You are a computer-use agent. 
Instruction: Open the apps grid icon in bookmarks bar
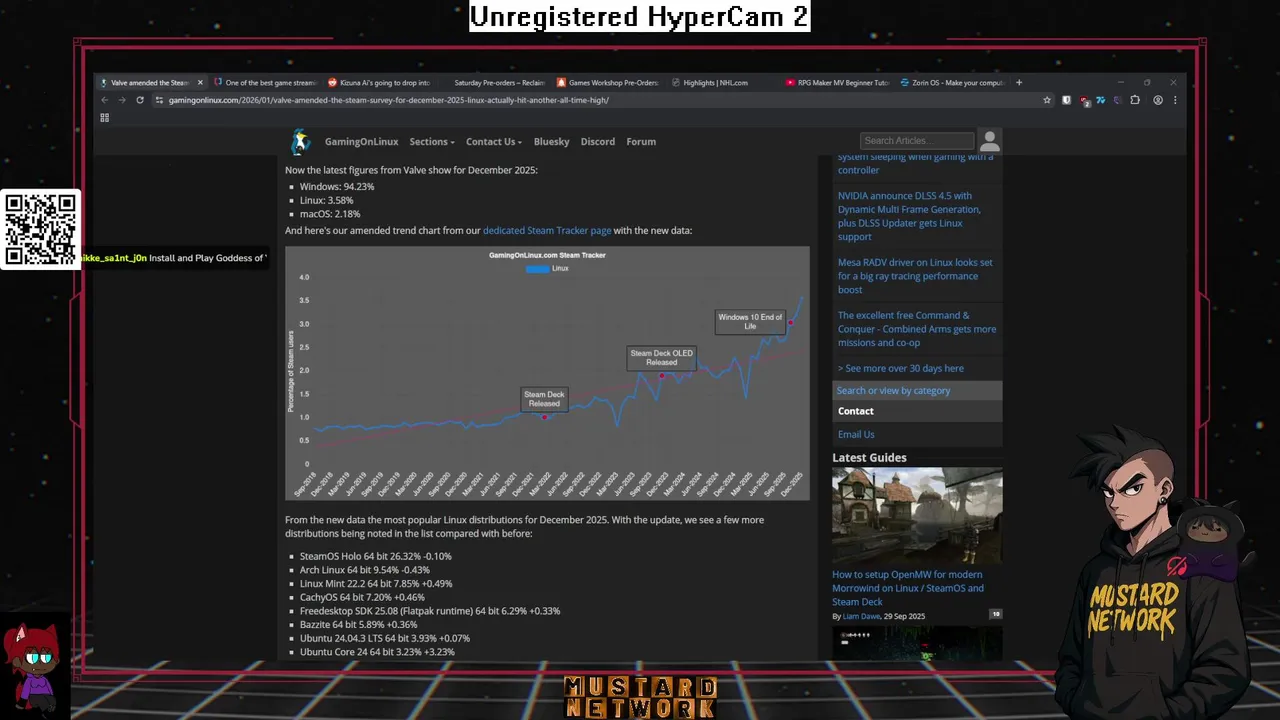click(104, 118)
